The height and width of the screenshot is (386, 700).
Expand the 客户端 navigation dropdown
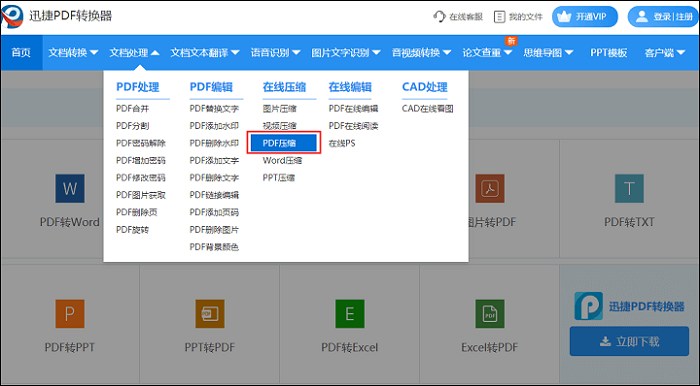coord(664,53)
